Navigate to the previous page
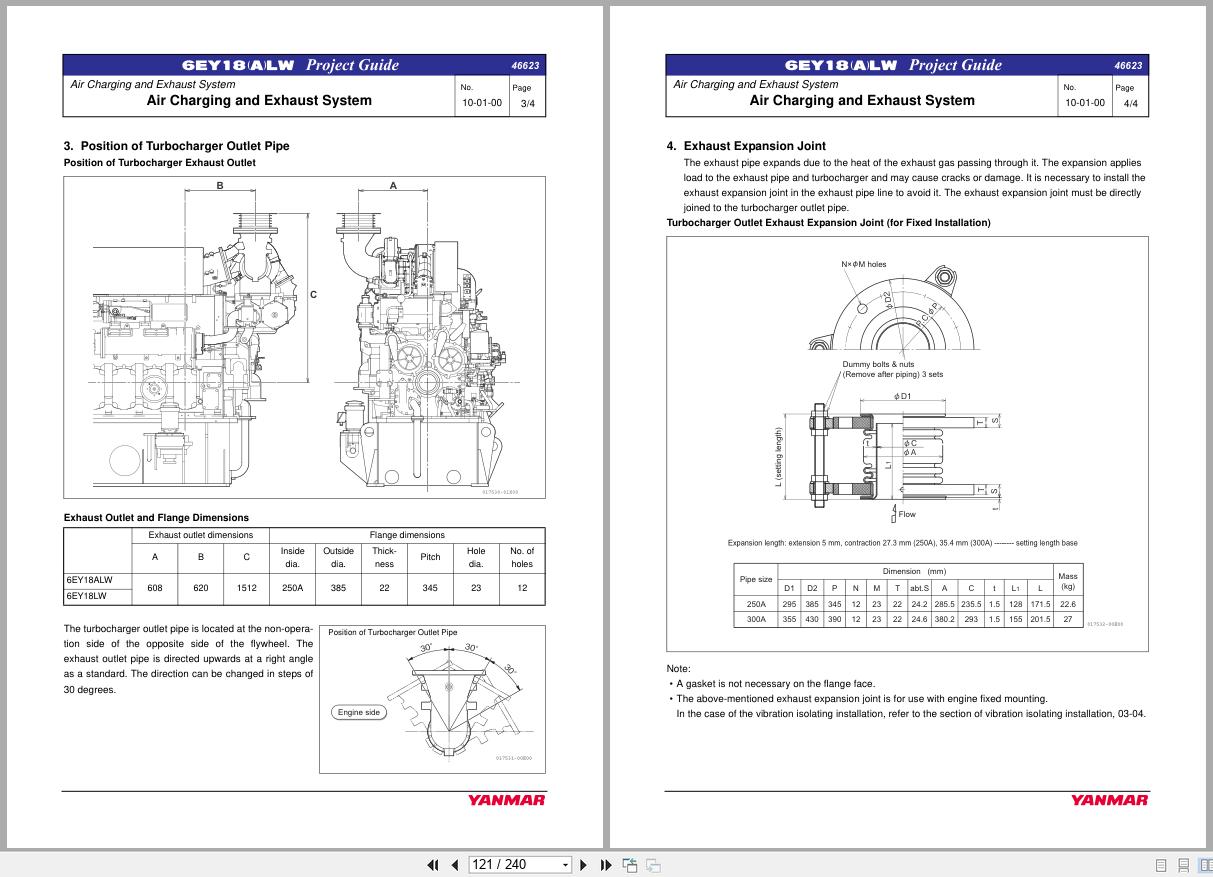The image size is (1213, 877). (455, 864)
